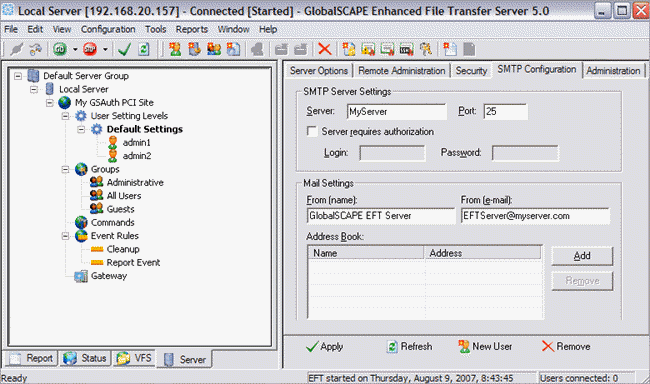
Task: Select Report Event in the tree
Action: coord(133,262)
